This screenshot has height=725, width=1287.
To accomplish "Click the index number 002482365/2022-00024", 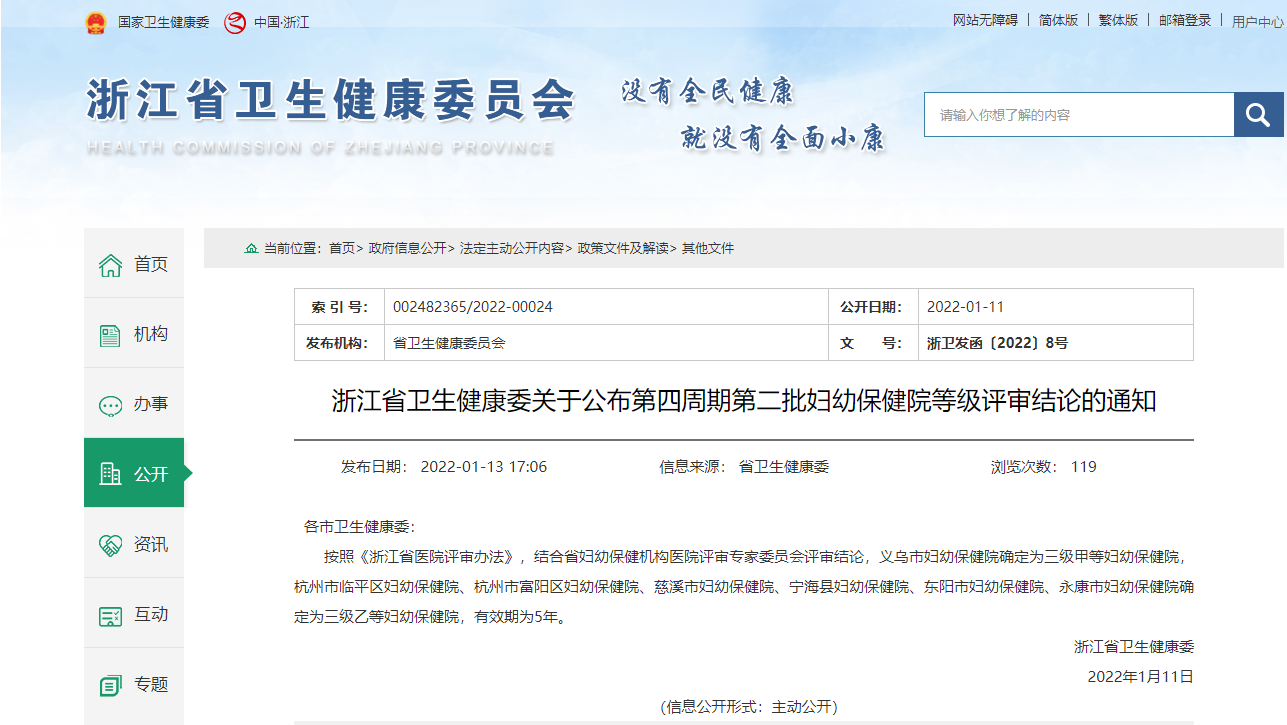I will click(x=473, y=307).
